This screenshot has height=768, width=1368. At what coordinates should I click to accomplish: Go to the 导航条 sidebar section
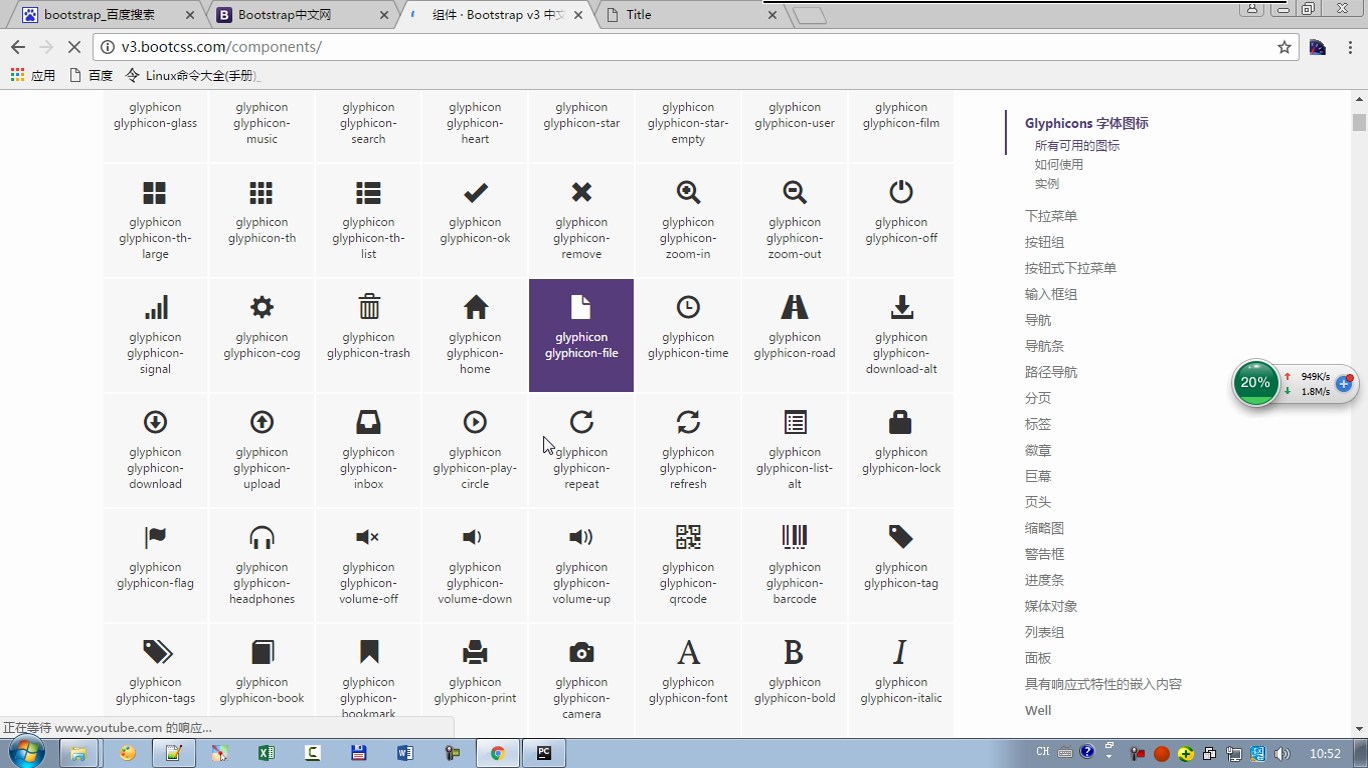pos(1044,346)
